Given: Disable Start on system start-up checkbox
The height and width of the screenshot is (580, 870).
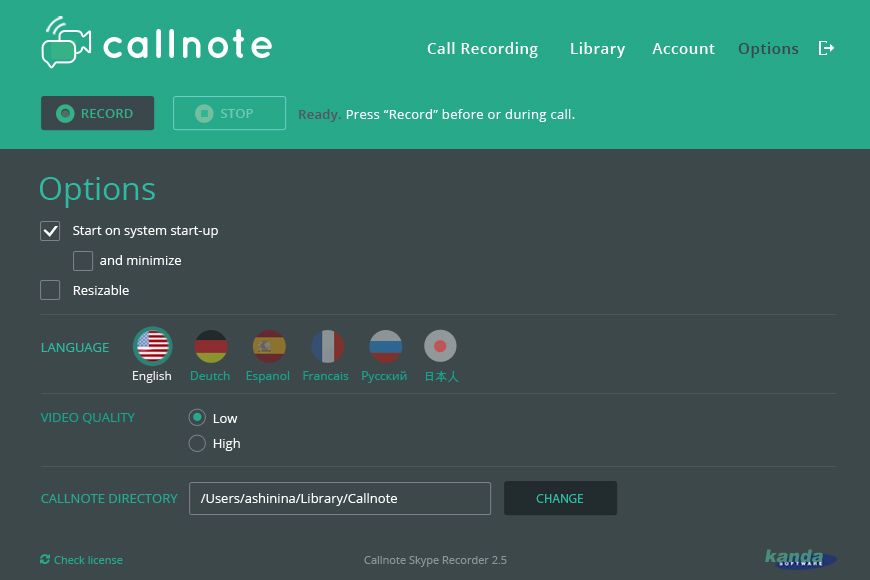Looking at the screenshot, I should point(50,231).
